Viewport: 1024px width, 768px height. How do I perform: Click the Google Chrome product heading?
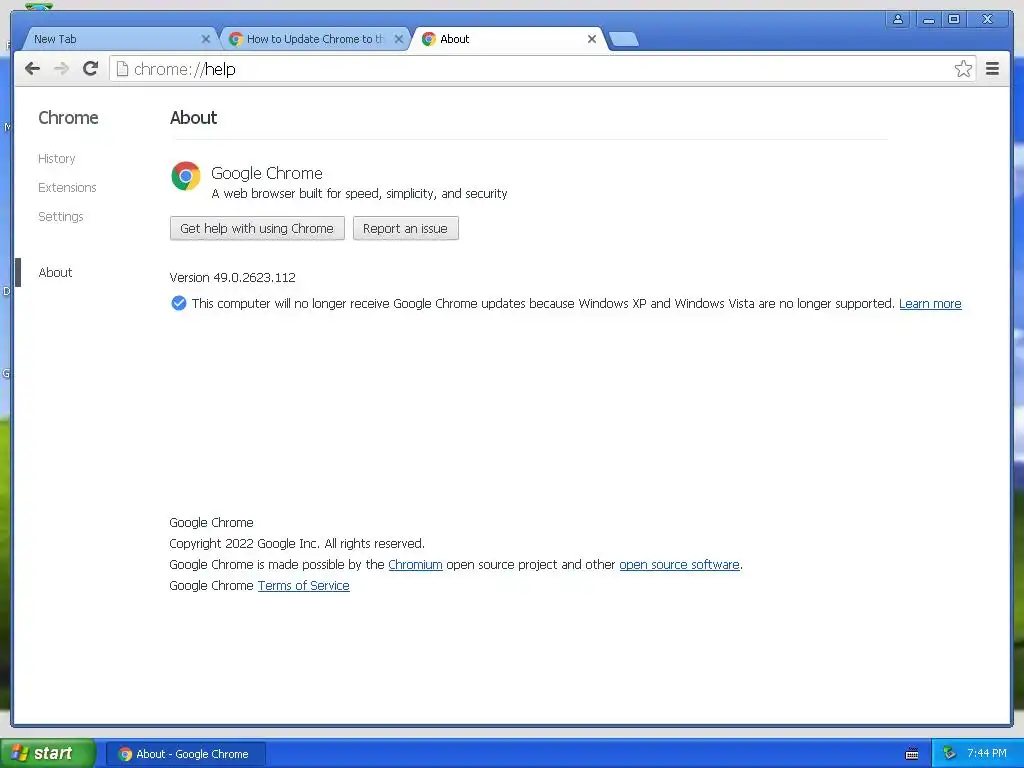pyautogui.click(x=266, y=173)
